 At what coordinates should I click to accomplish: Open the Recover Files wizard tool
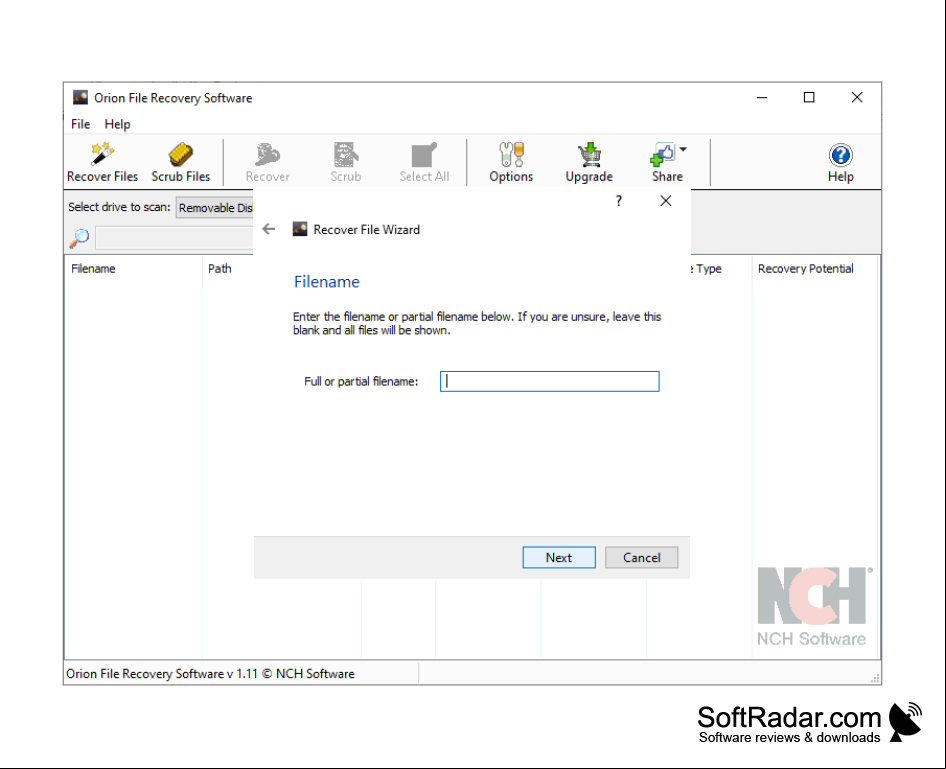pyautogui.click(x=103, y=162)
